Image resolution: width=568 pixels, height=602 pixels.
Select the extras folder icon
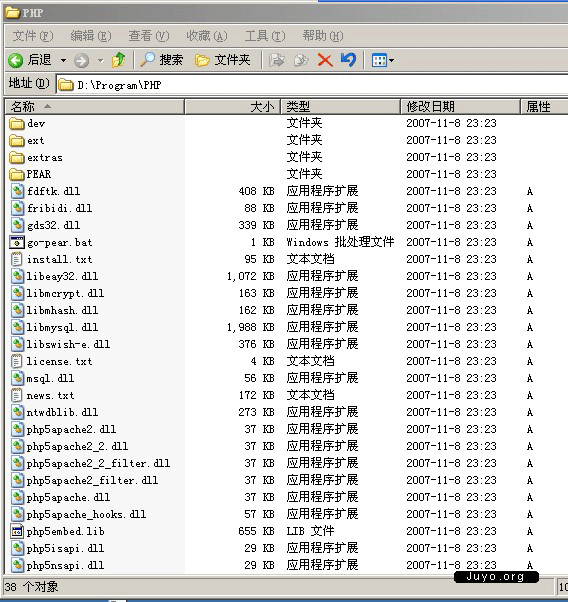coord(17,157)
